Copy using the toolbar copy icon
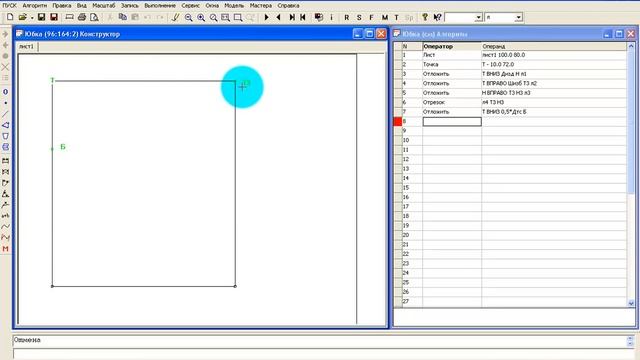The width and height of the screenshot is (640, 360). [122, 17]
